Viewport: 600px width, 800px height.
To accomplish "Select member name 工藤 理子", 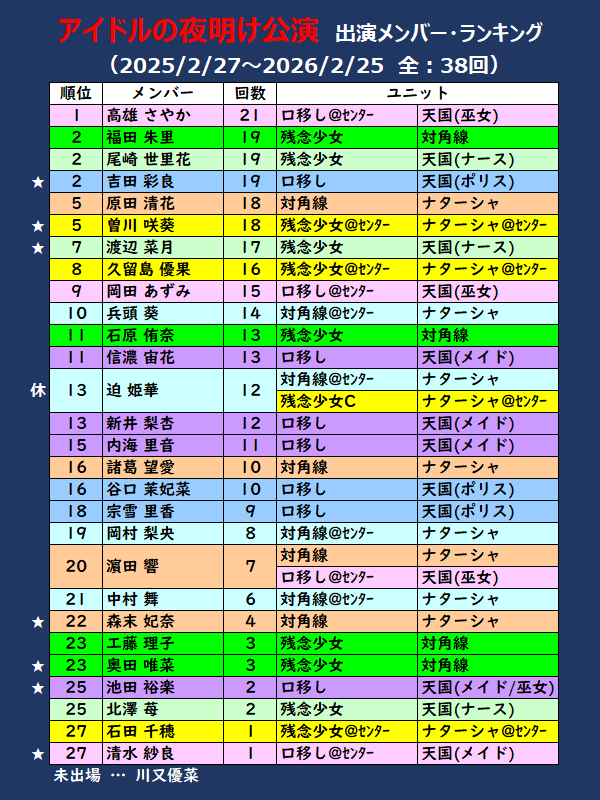I will point(140,643).
